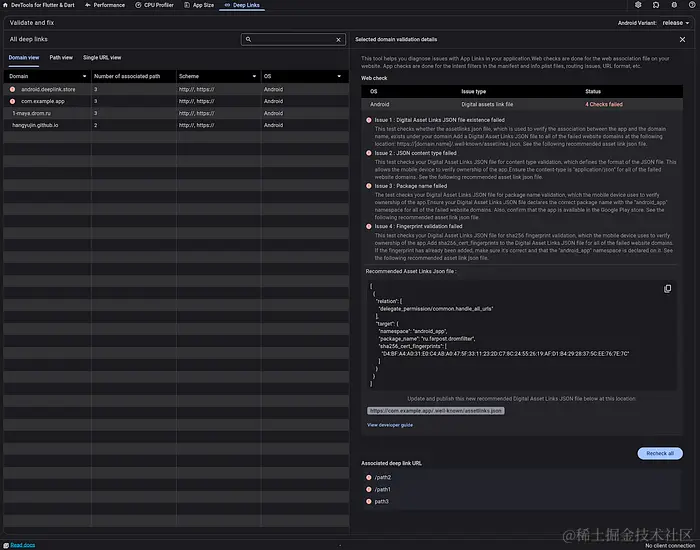Click the deep links search field
The image size is (700, 550).
pos(293,39)
